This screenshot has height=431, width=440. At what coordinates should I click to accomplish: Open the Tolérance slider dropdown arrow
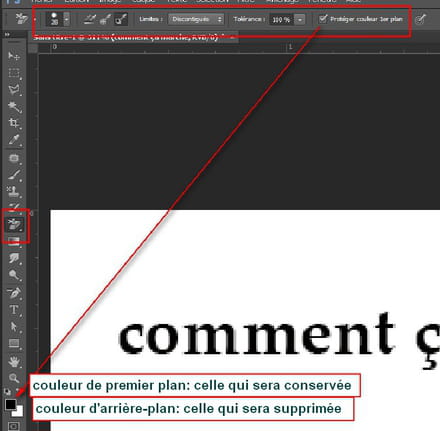[300, 20]
